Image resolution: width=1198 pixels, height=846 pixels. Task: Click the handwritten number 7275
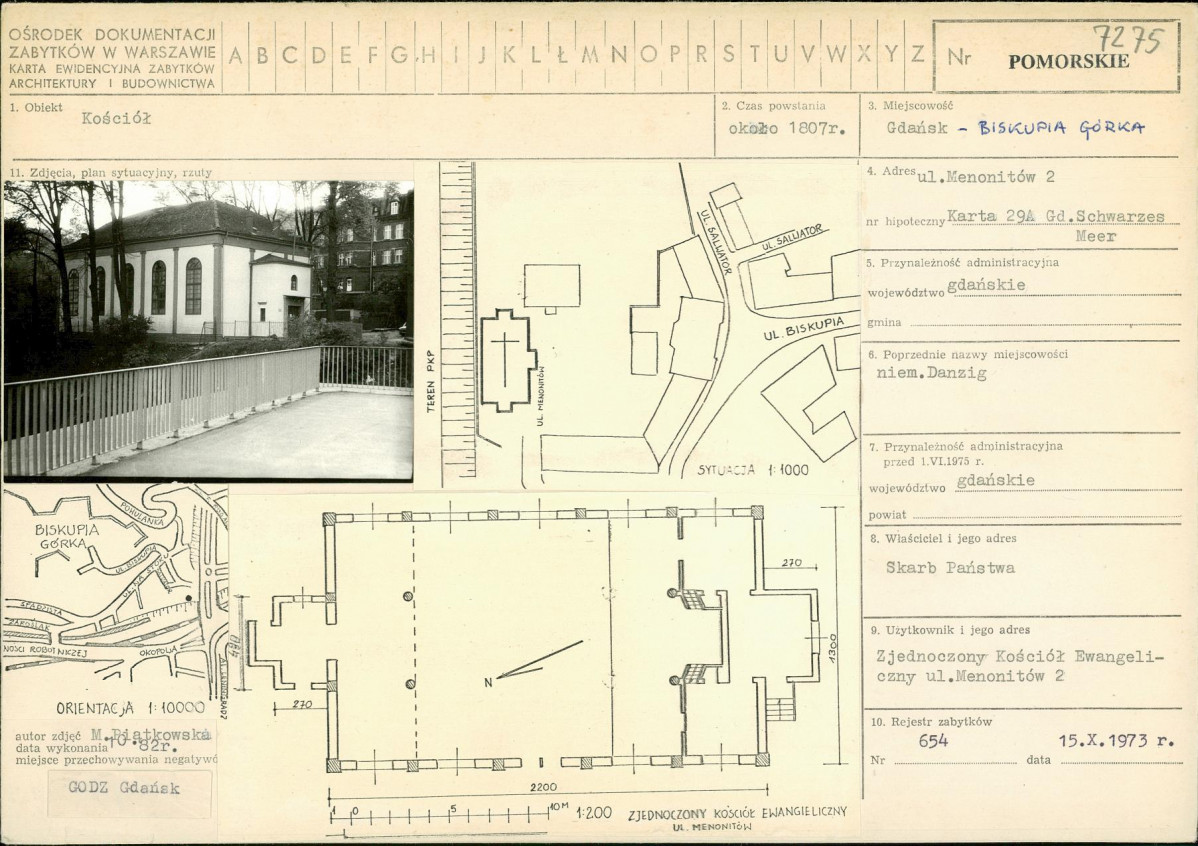[1128, 38]
